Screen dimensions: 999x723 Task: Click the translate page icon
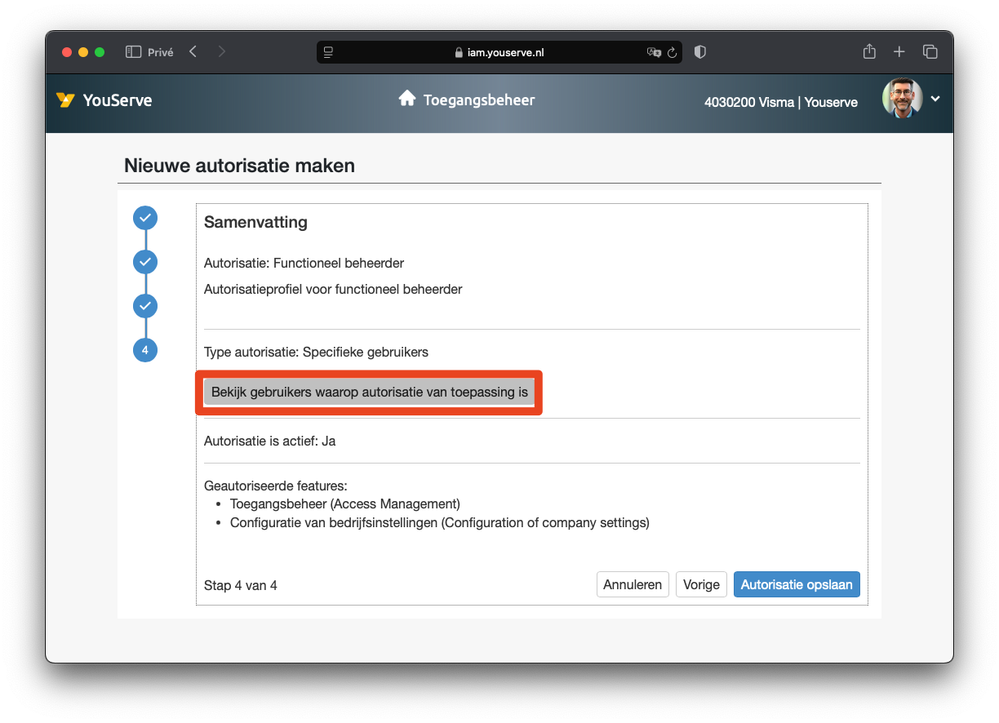[x=654, y=52]
